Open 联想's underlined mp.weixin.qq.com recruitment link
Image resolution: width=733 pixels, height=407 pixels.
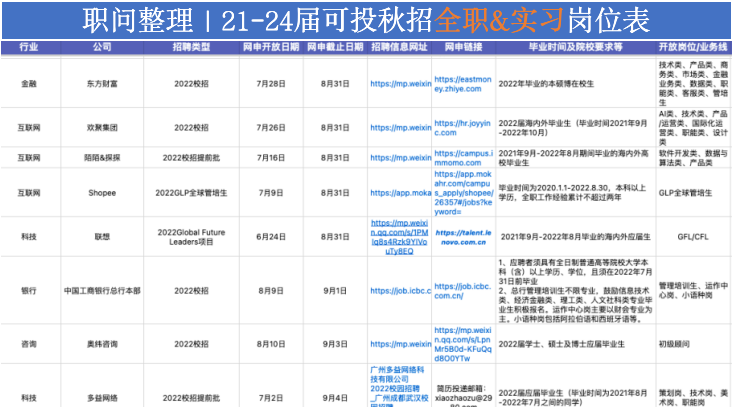coord(399,237)
